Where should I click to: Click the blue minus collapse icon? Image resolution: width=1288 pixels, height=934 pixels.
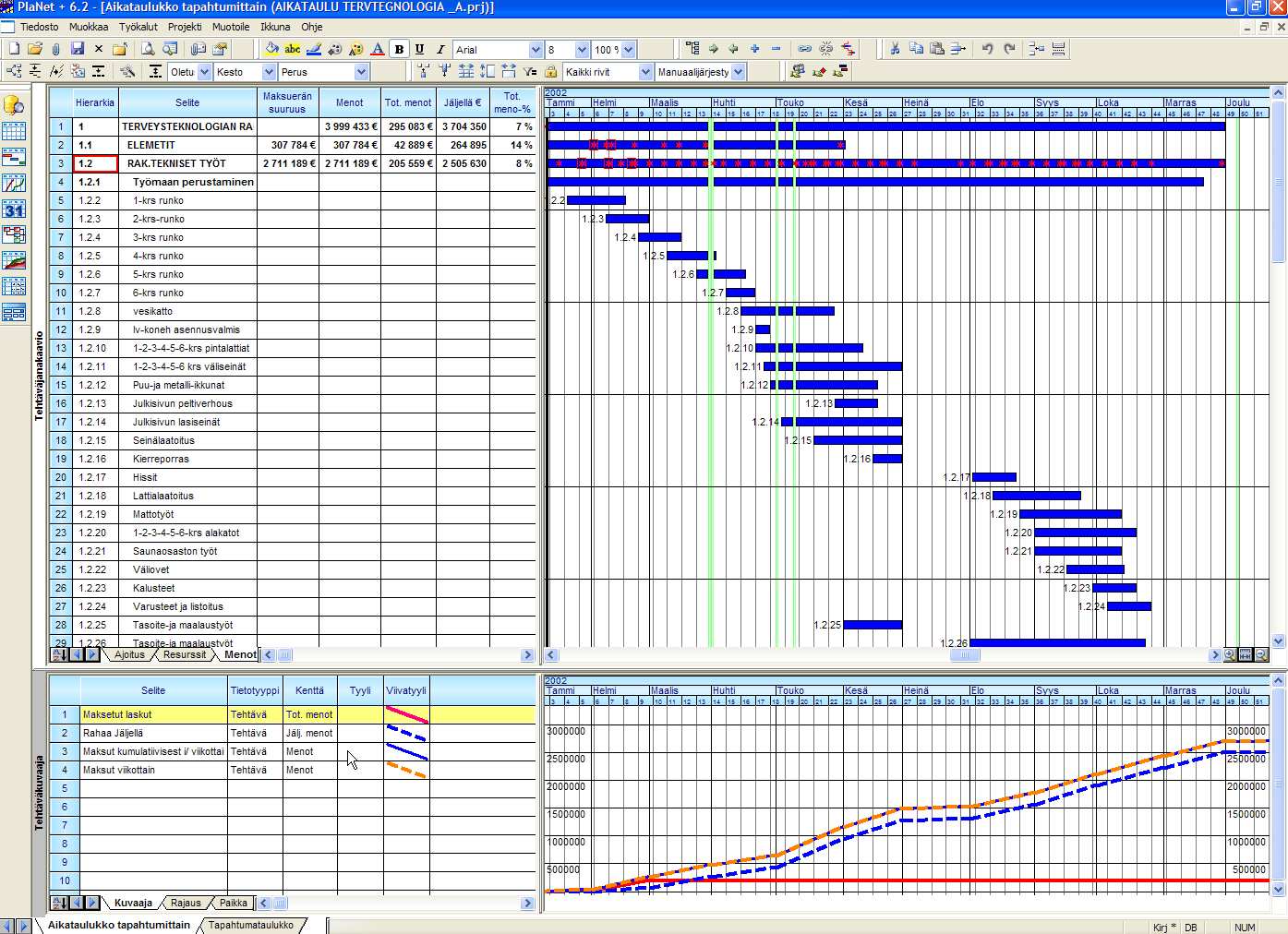(x=776, y=49)
